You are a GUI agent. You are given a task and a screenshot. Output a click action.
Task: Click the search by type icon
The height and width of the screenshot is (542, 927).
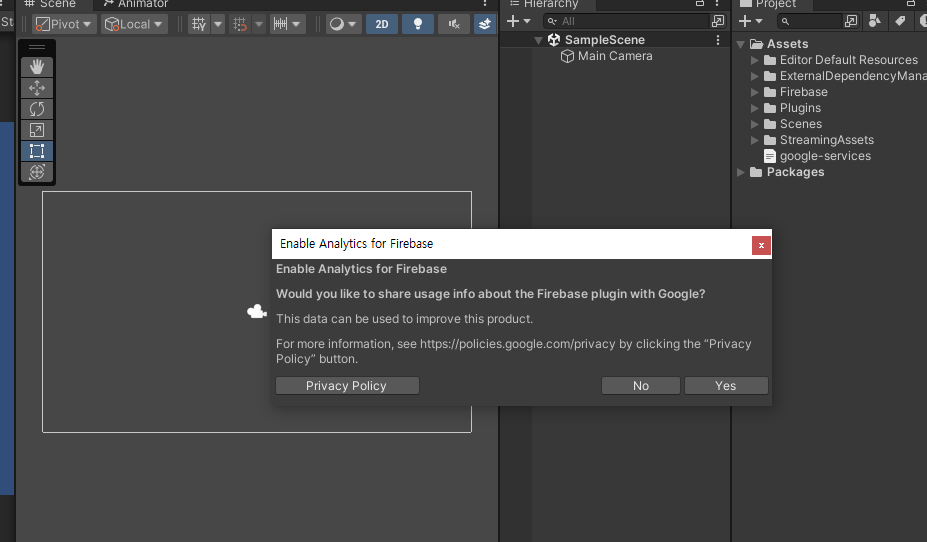875,21
